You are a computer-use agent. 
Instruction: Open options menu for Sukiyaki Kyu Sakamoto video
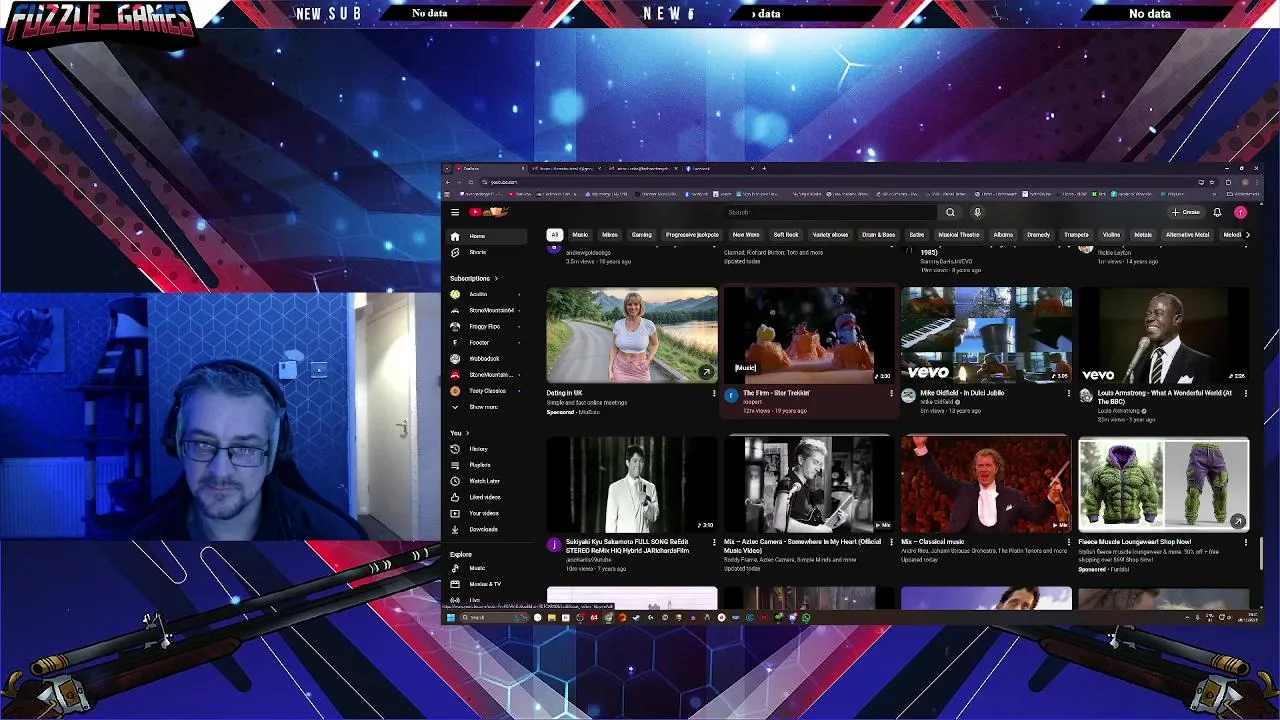pos(714,542)
